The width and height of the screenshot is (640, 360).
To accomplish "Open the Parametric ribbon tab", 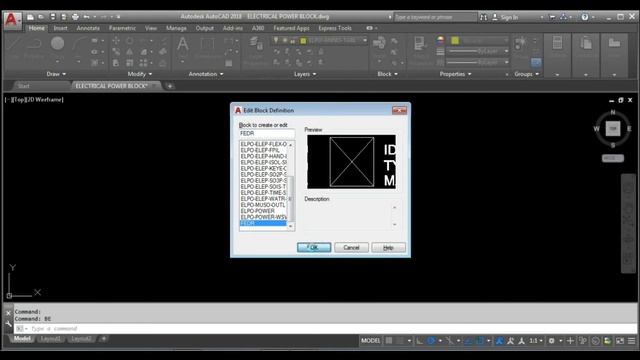I will [122, 28].
